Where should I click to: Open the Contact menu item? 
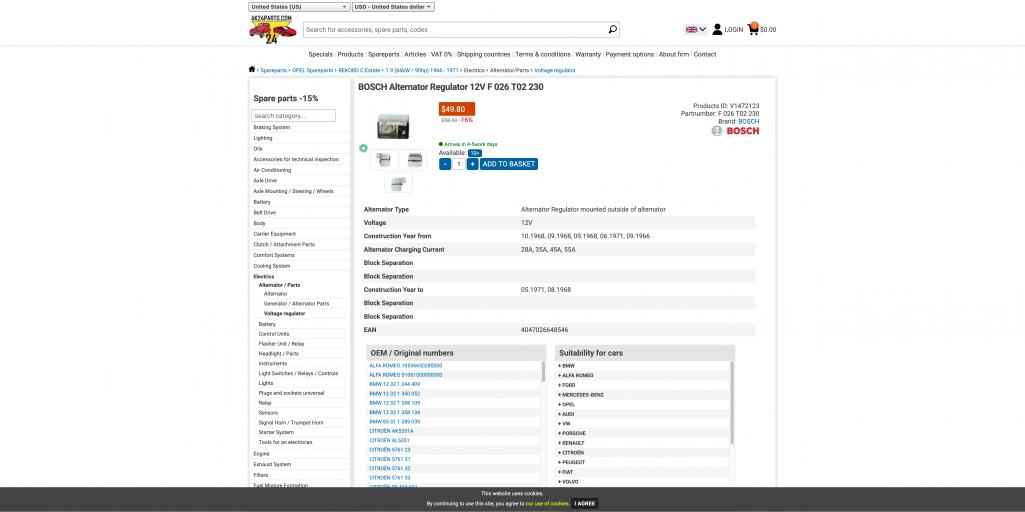(705, 54)
